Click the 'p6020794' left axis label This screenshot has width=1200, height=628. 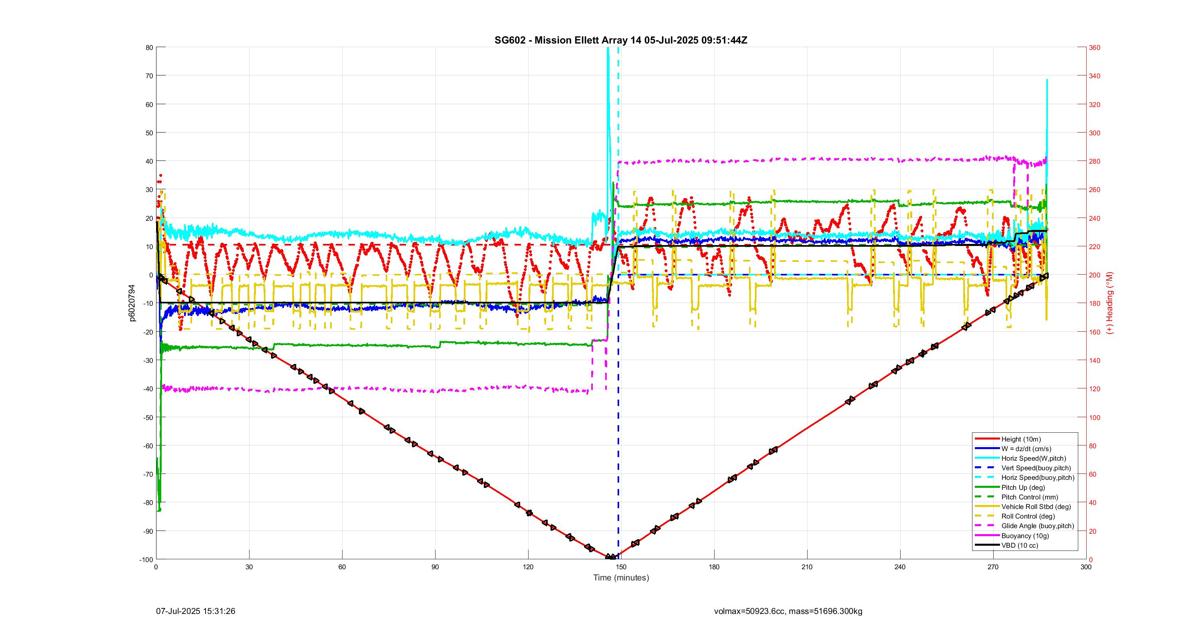[131, 303]
